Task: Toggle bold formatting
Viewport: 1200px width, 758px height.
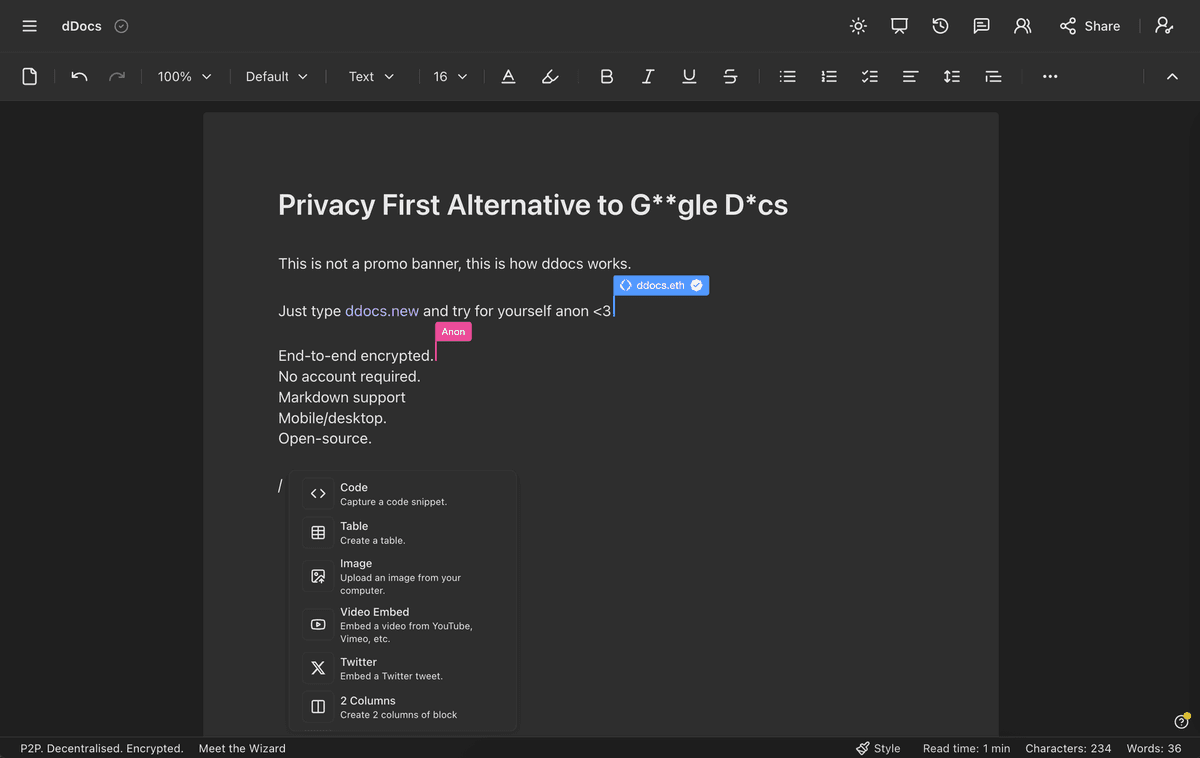Action: pyautogui.click(x=606, y=76)
